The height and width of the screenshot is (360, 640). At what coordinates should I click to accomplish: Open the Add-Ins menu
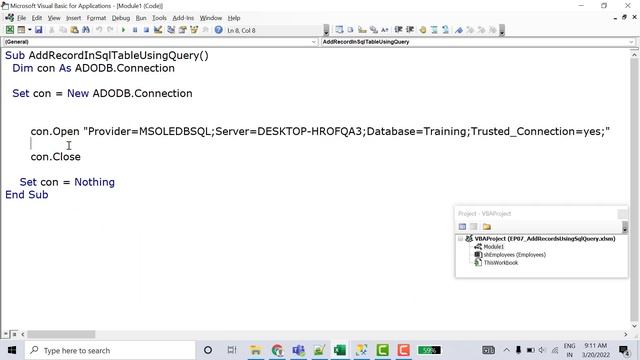coord(183,18)
